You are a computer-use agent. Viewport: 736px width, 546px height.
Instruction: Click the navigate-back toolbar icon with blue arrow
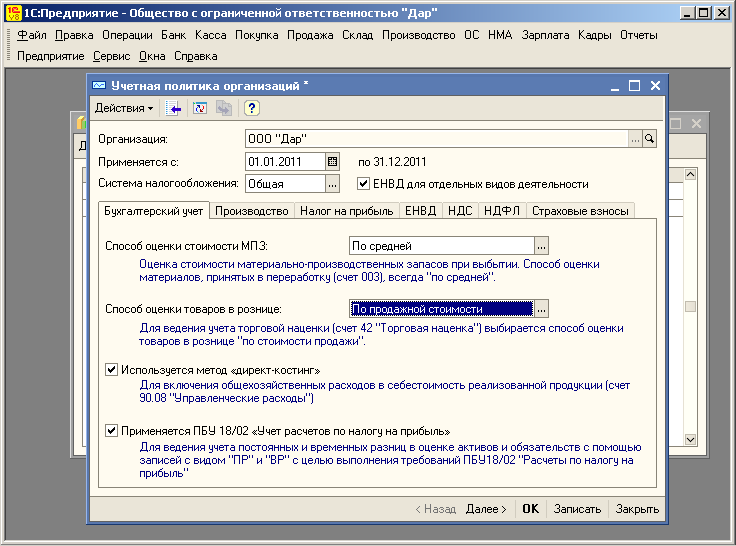173,108
